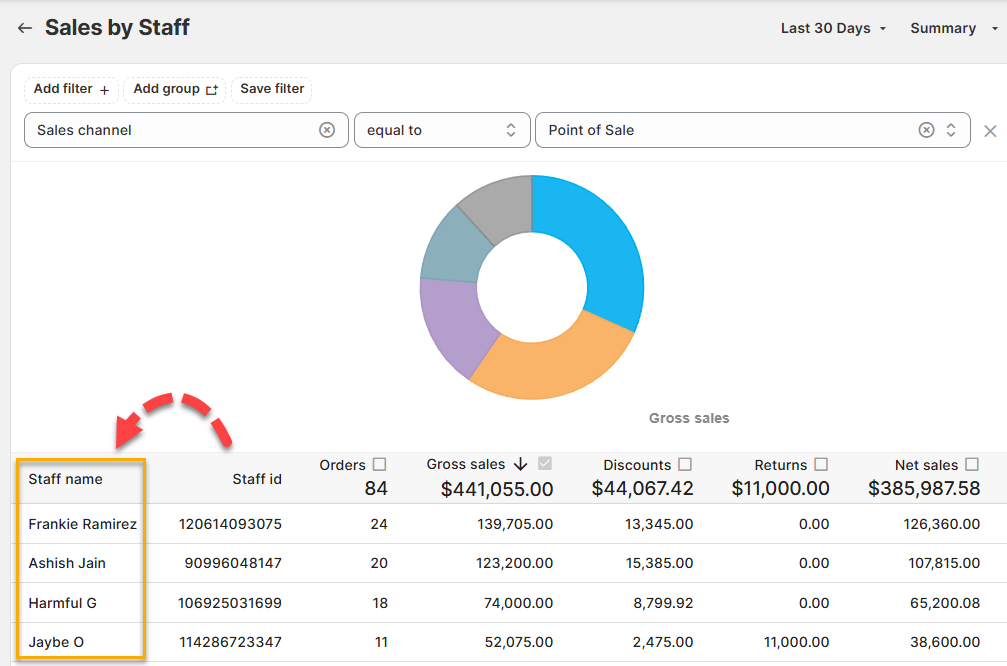The image size is (1007, 666).
Task: Check the Returns column checkbox
Action: click(821, 464)
